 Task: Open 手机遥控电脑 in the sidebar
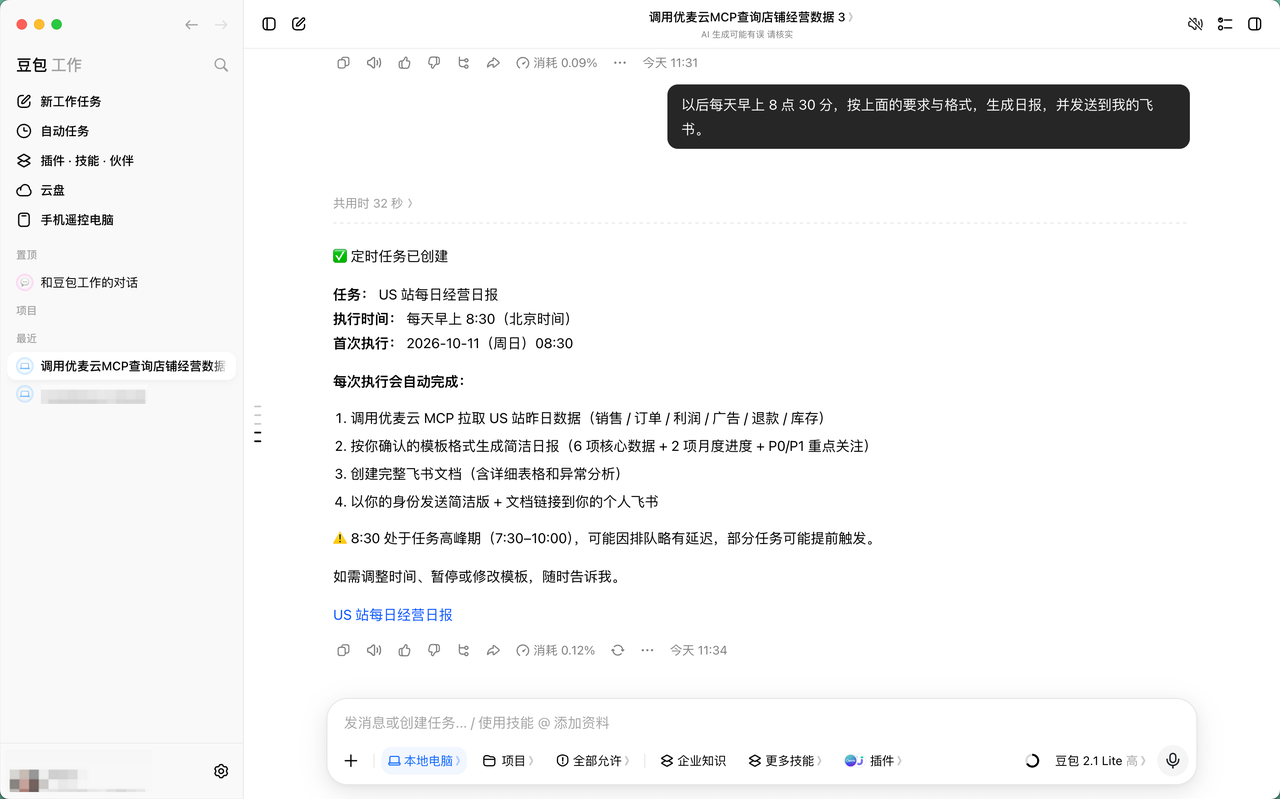pos(122,219)
